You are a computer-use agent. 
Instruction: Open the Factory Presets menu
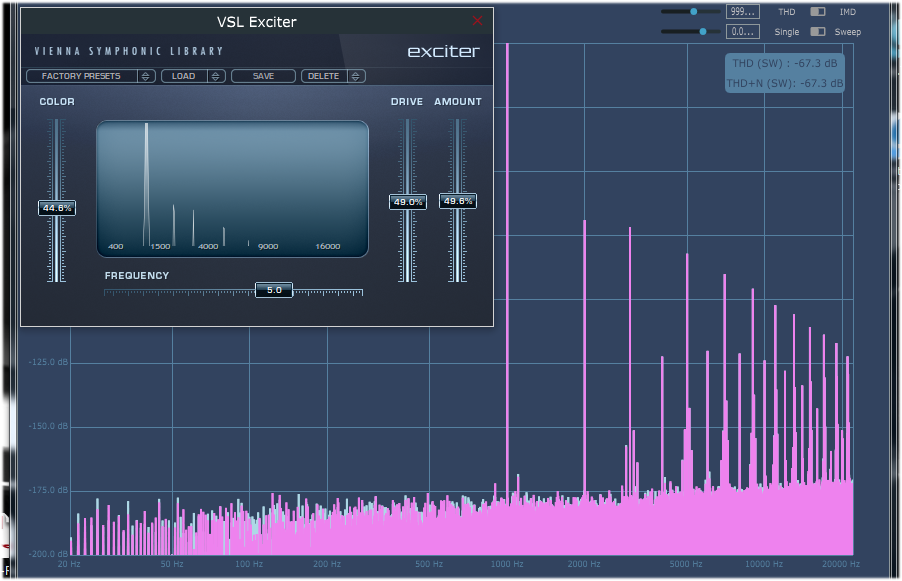coord(81,76)
